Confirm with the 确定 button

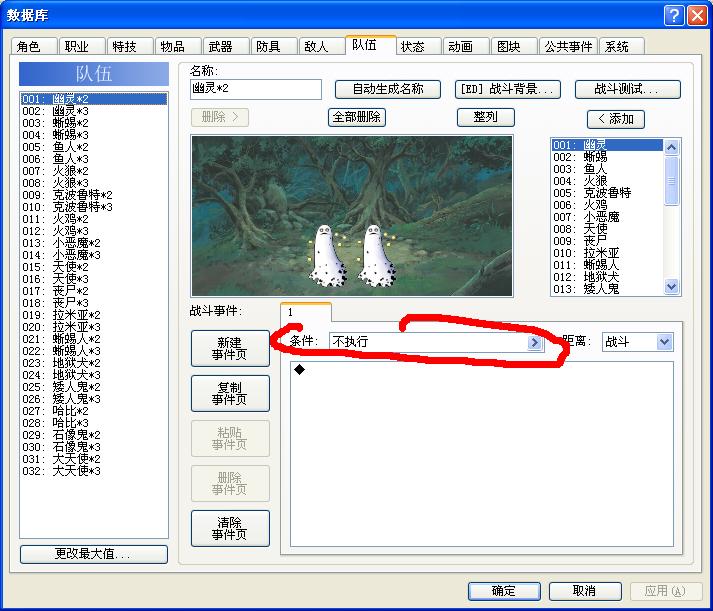(x=504, y=591)
